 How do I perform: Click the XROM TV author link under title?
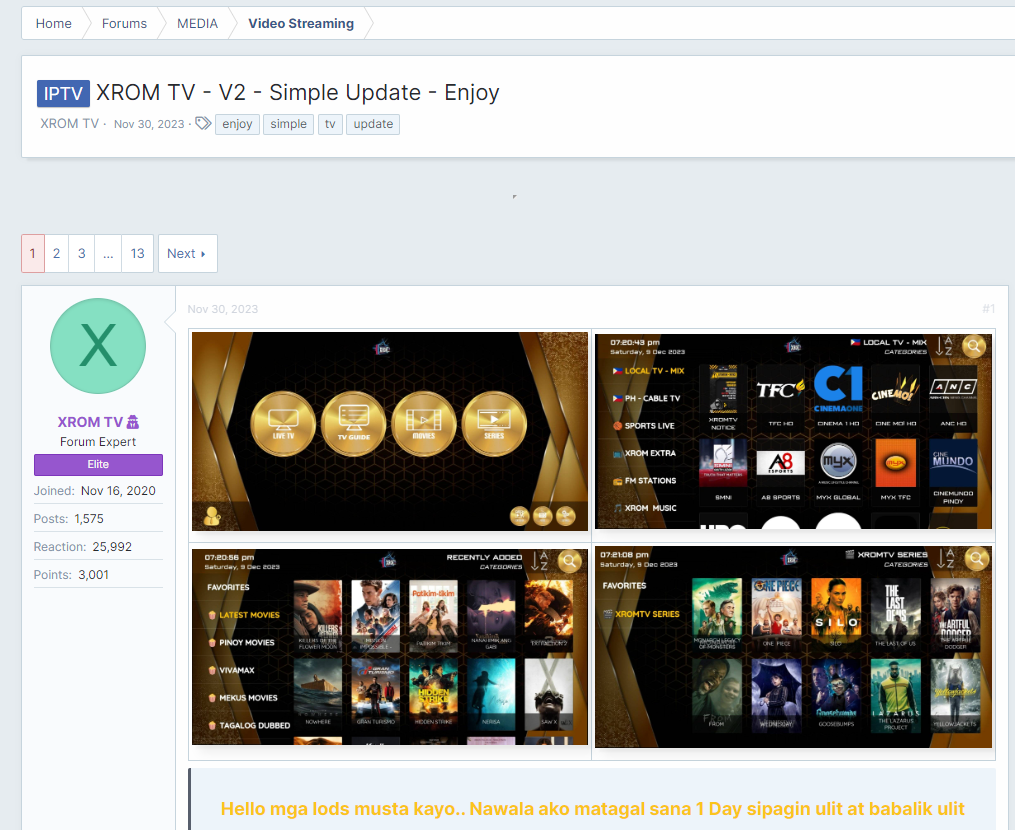(69, 124)
